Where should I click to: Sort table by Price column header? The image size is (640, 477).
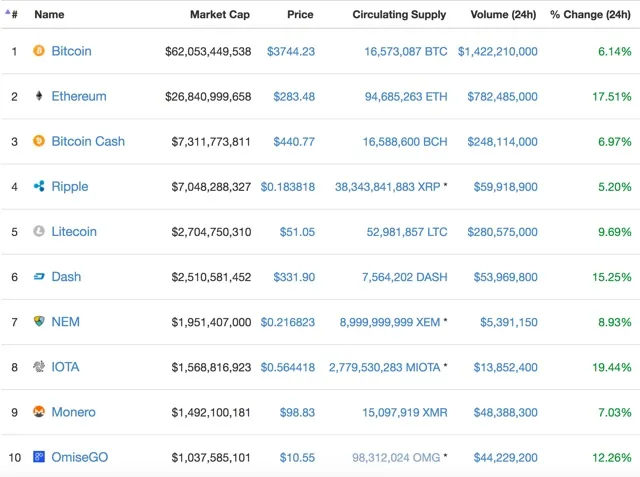[x=300, y=15]
